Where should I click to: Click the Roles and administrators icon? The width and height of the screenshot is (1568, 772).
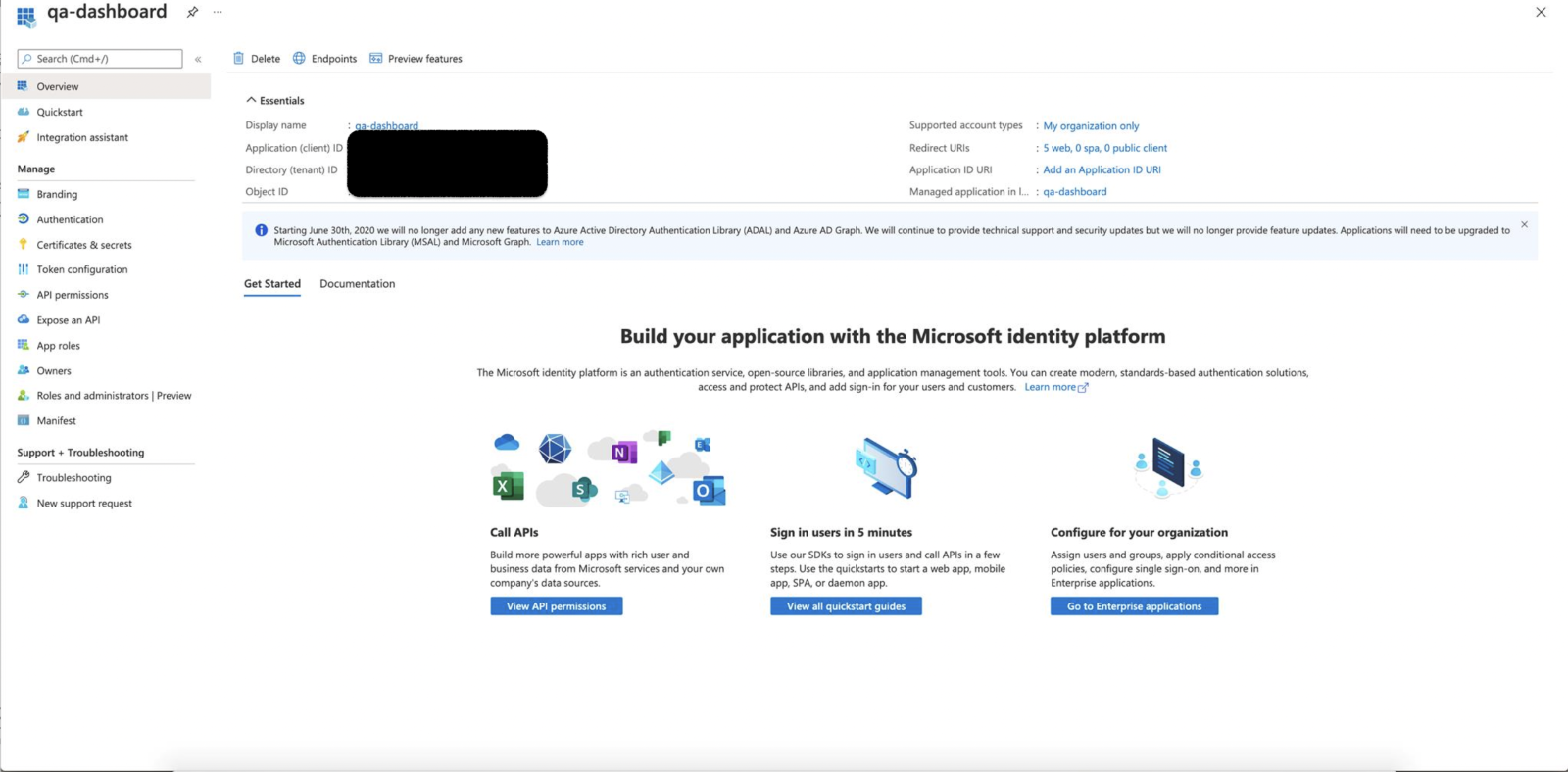click(23, 396)
